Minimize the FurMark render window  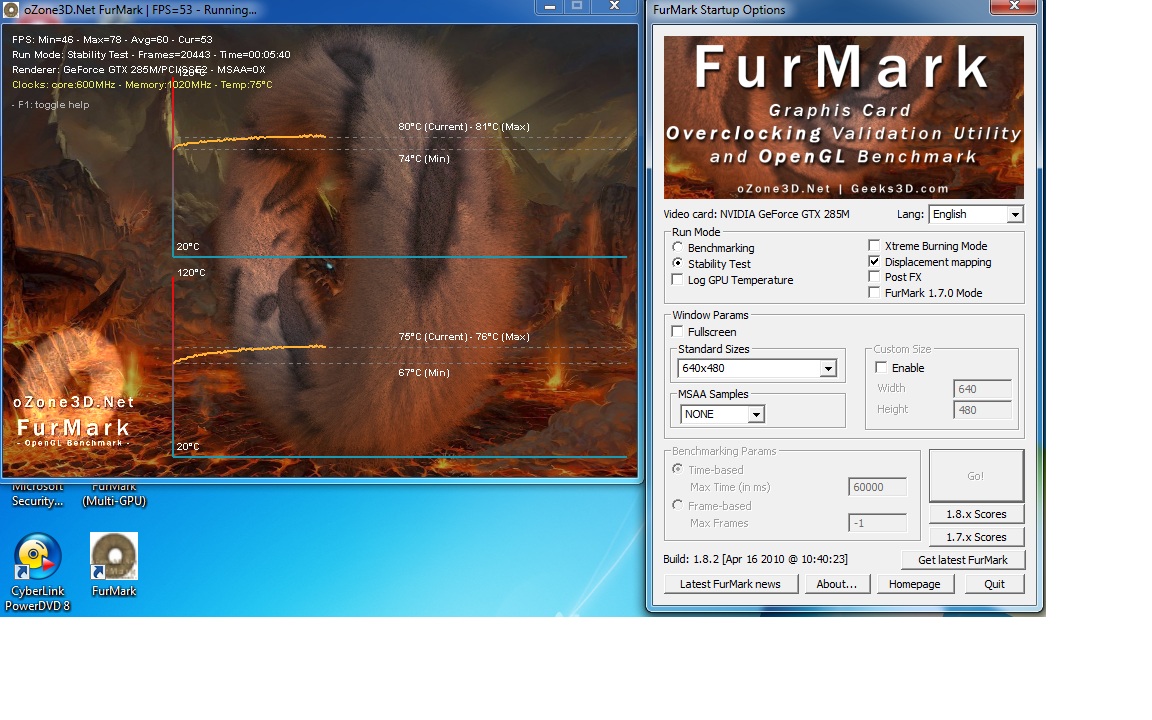tap(549, 7)
